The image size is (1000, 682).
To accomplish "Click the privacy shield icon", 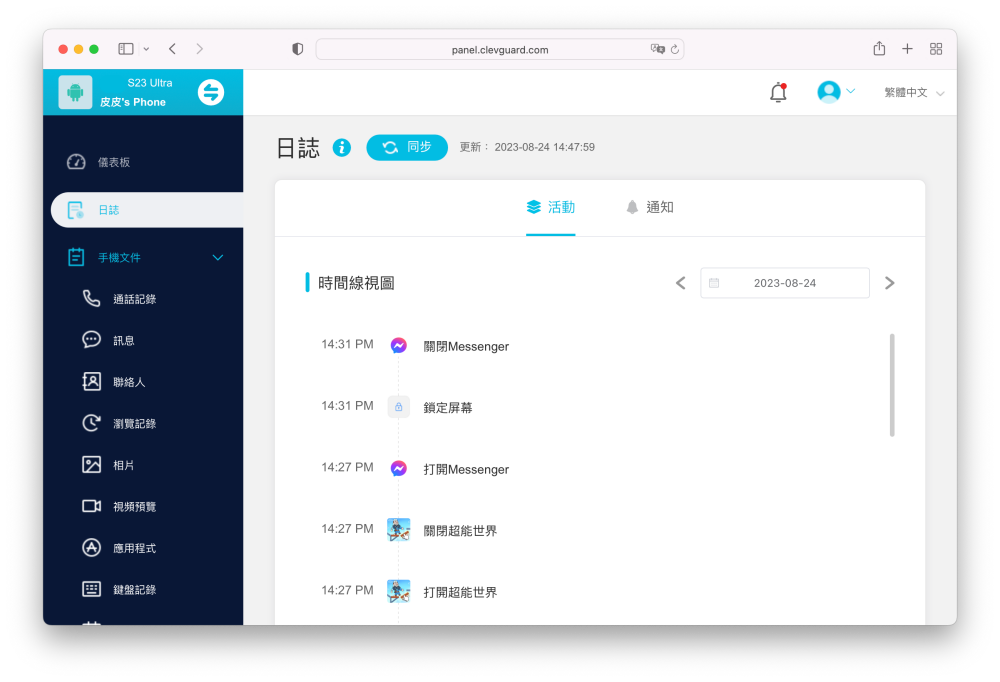I will point(298,49).
